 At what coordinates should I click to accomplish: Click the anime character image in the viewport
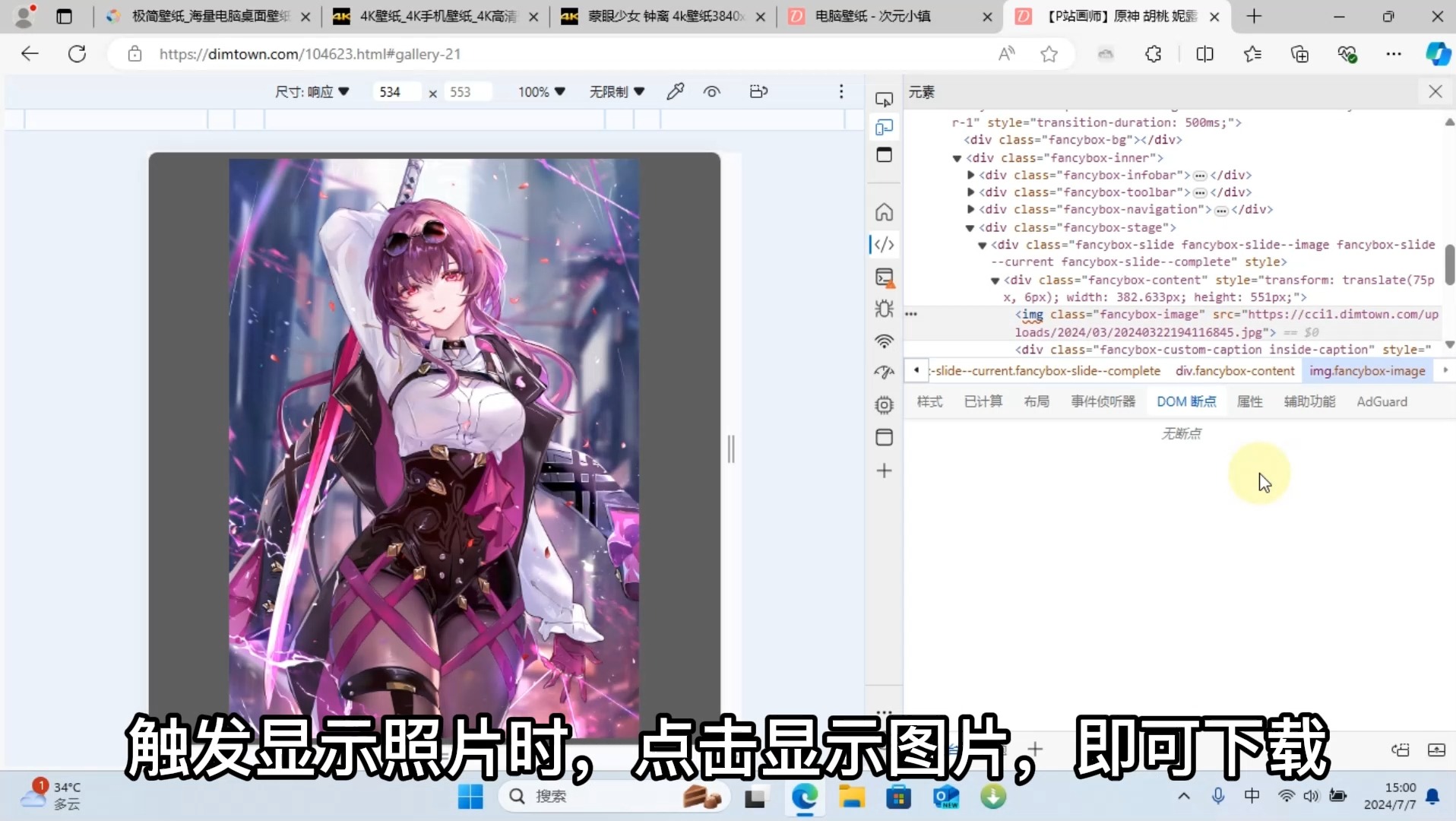434,449
